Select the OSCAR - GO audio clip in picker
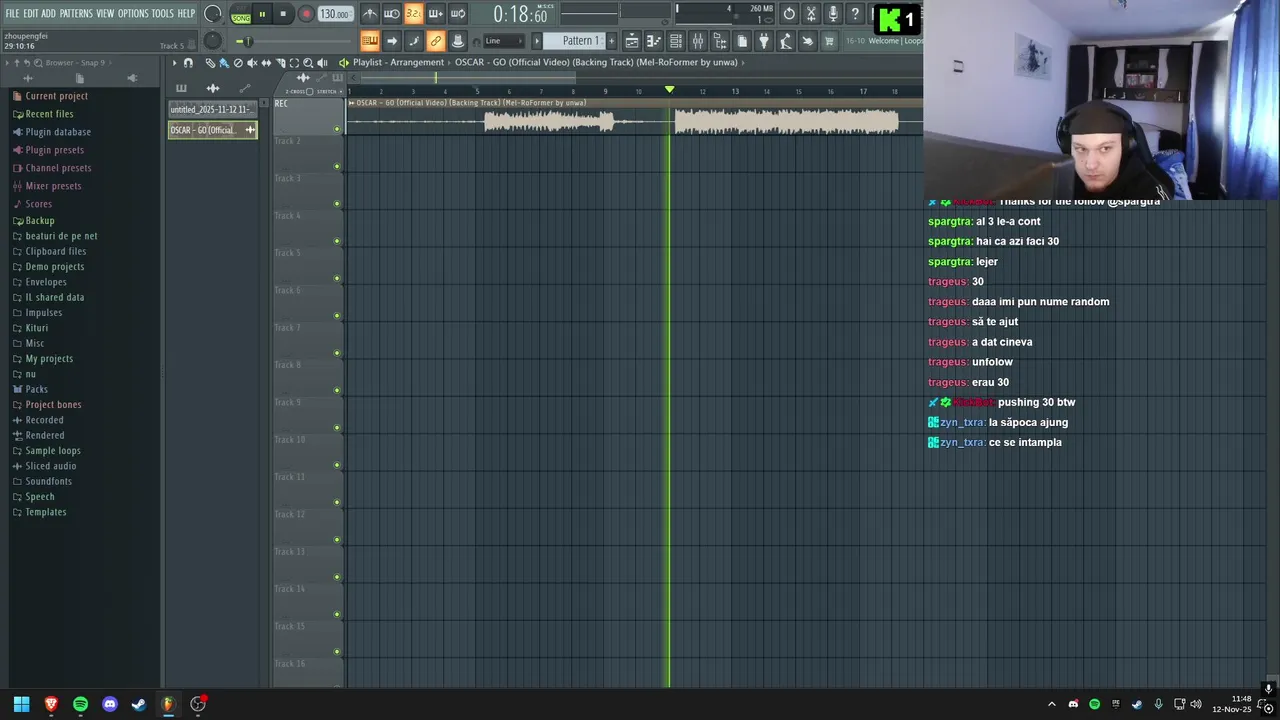1280x720 pixels. pyautogui.click(x=212, y=130)
